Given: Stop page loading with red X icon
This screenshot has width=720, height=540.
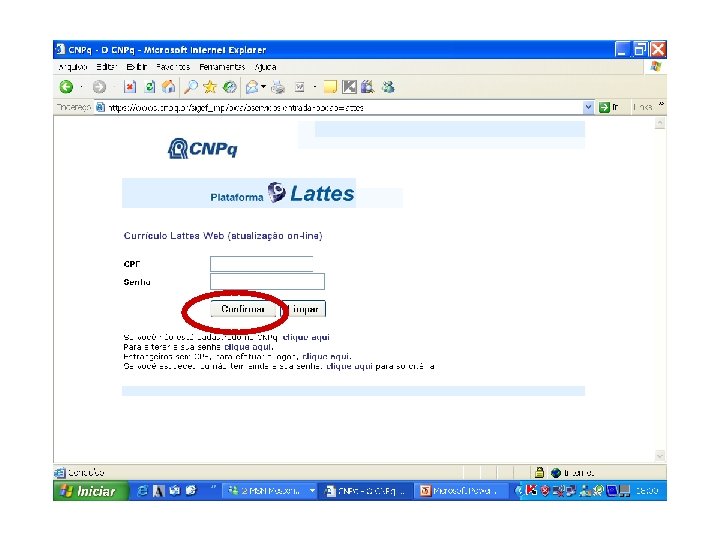Looking at the screenshot, I should tap(130, 87).
